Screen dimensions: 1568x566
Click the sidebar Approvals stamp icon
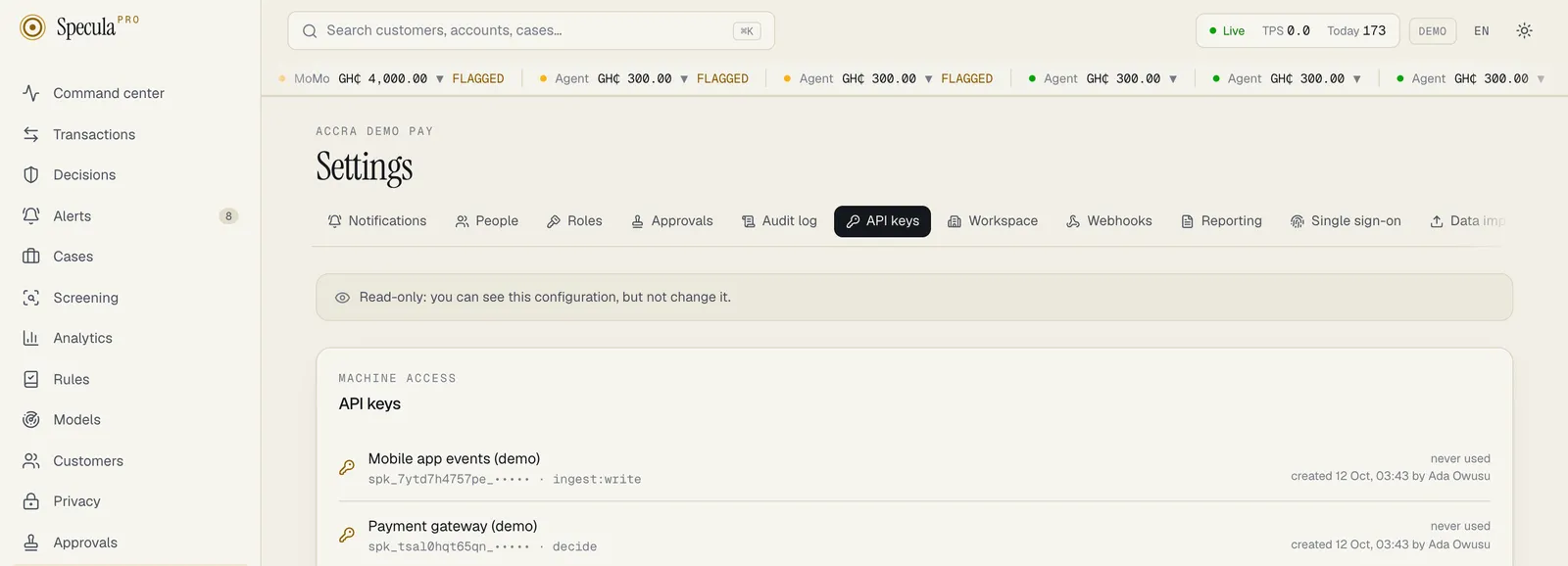click(x=31, y=542)
